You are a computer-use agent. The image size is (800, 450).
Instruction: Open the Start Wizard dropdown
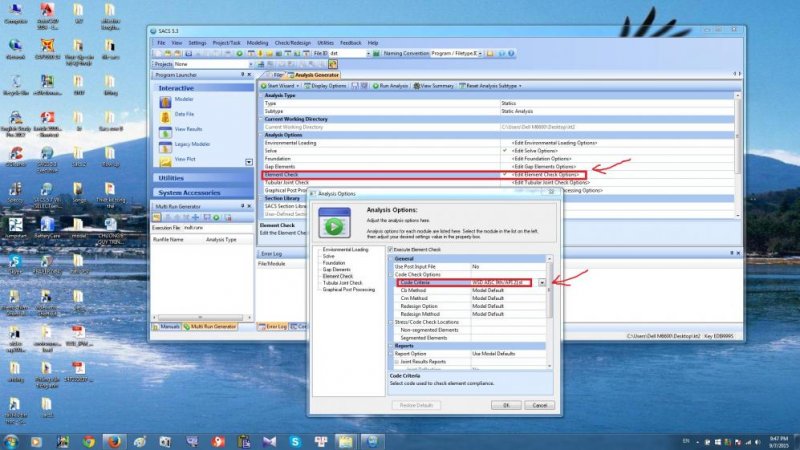[x=298, y=86]
